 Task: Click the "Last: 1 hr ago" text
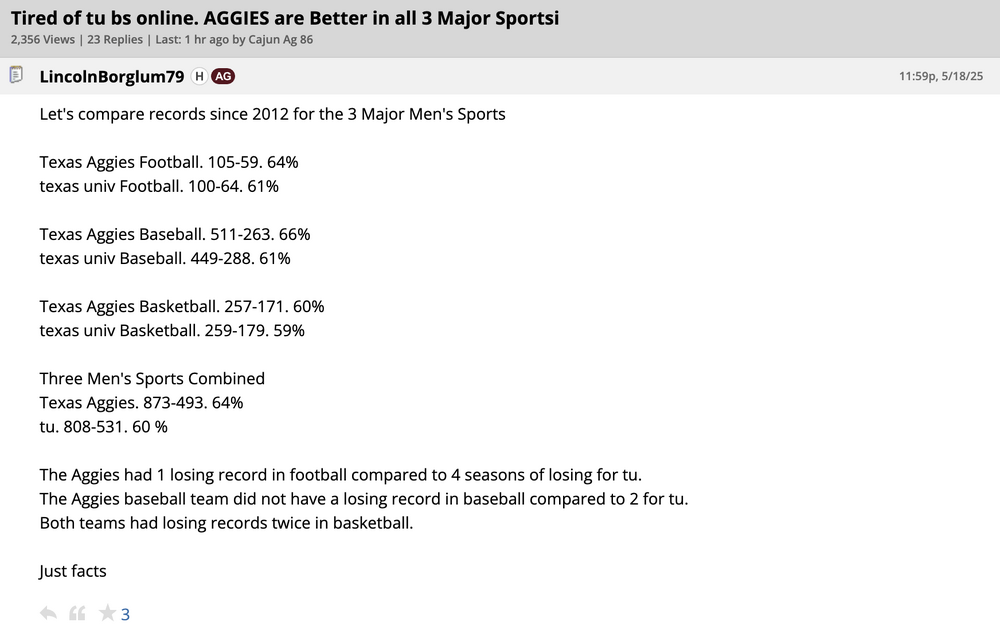184,40
